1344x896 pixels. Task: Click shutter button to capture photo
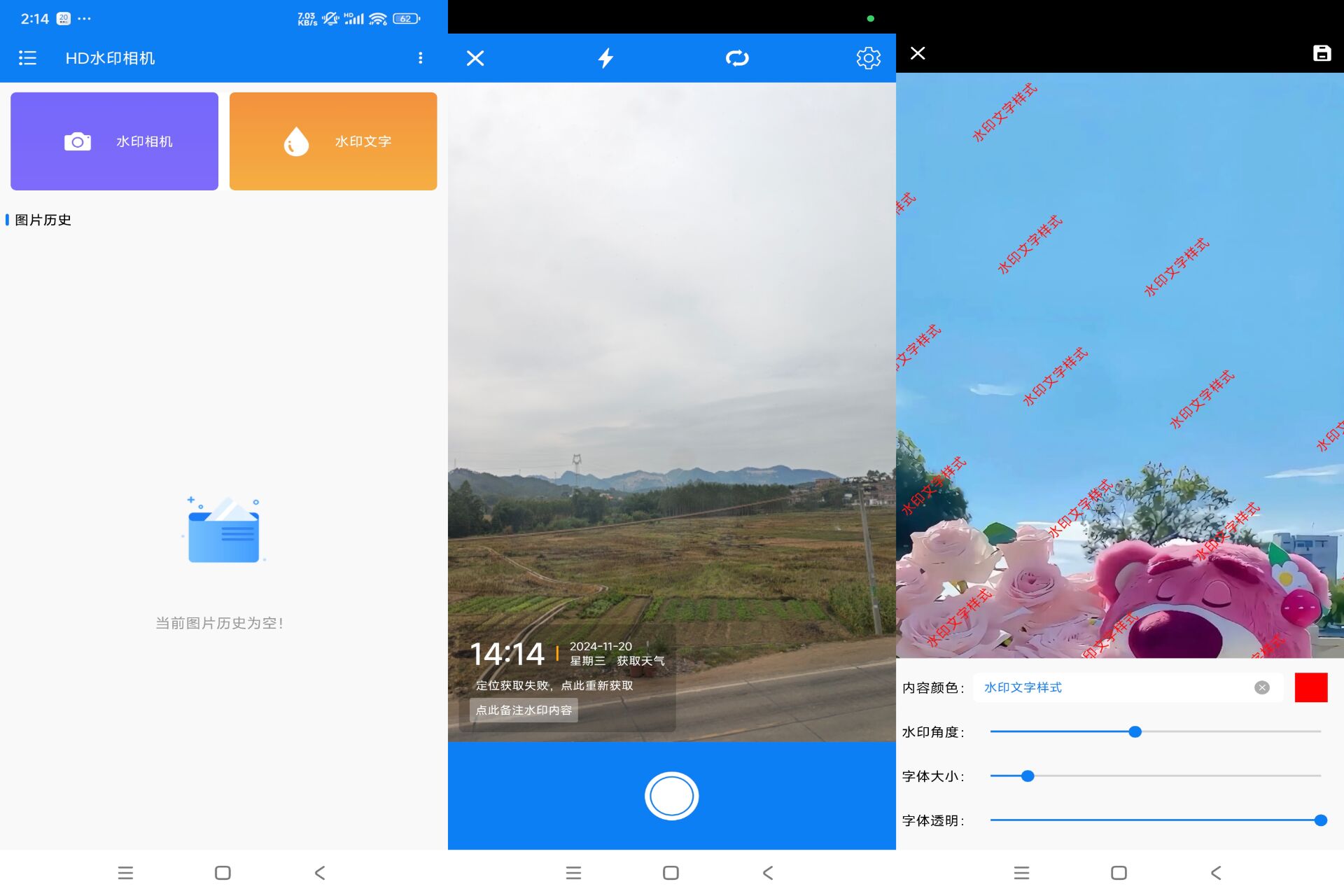671,795
